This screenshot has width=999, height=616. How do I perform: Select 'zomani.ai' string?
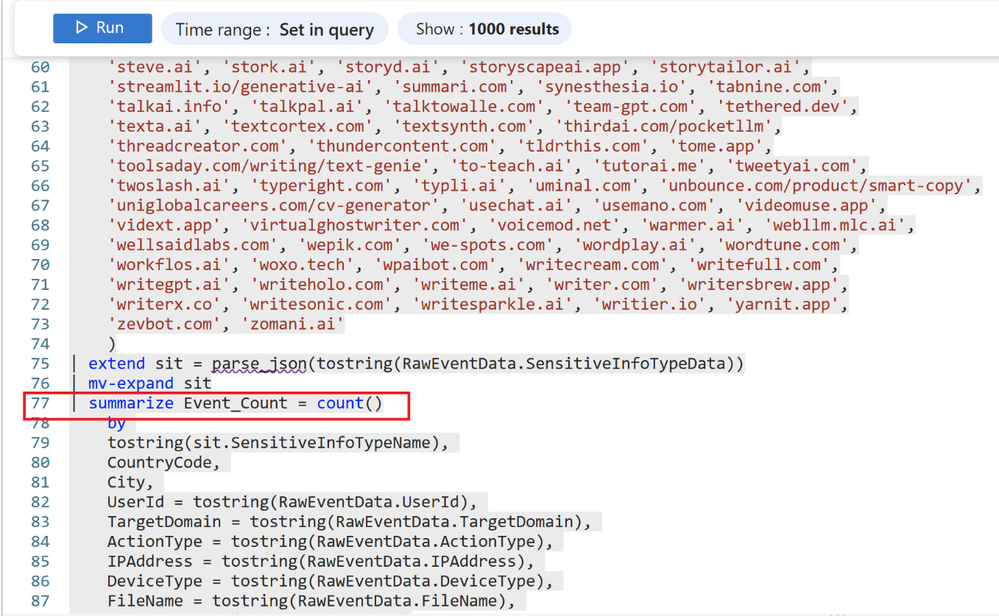click(x=292, y=324)
